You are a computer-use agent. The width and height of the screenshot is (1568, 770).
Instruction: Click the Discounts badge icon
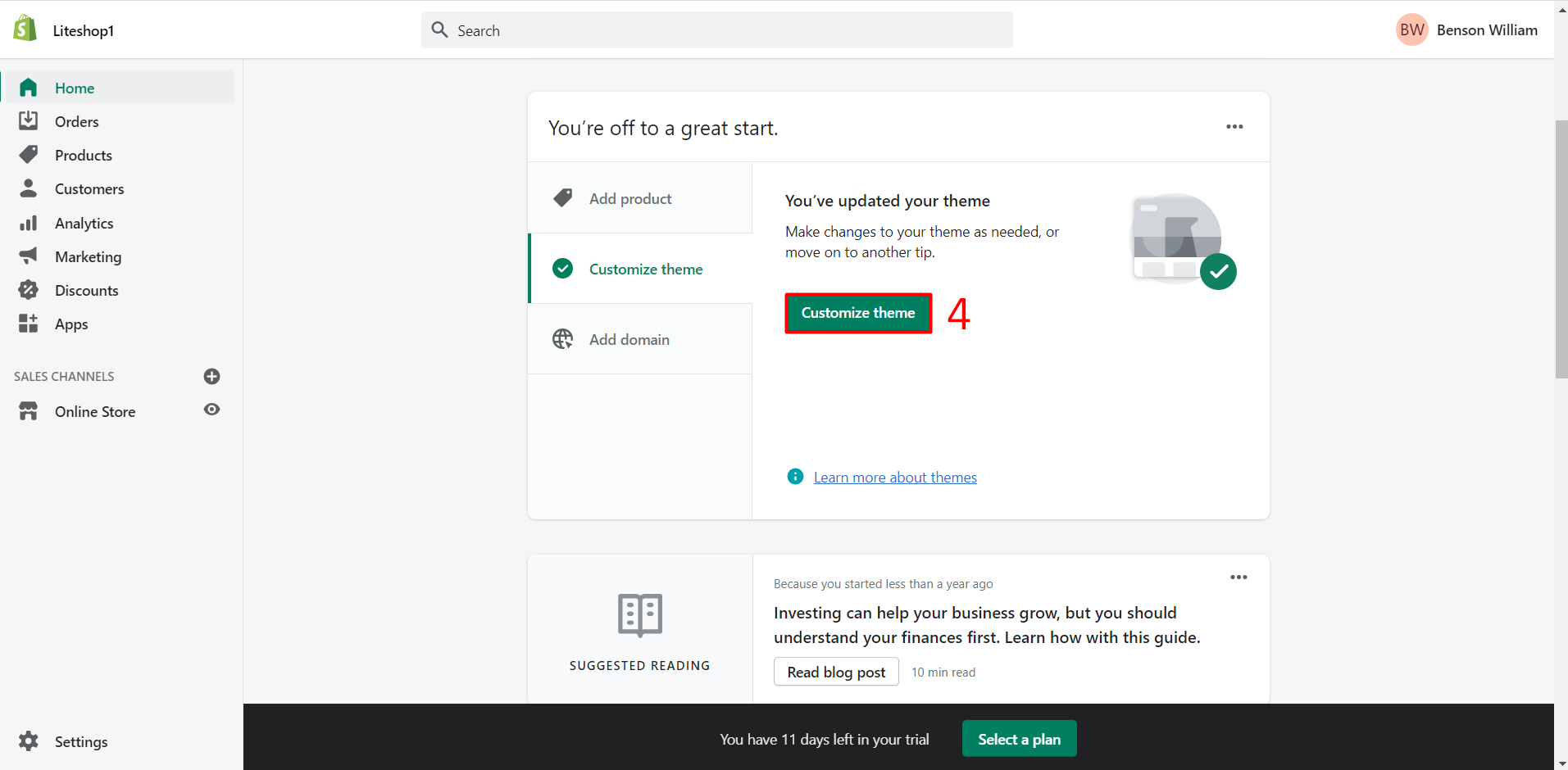[x=29, y=290]
